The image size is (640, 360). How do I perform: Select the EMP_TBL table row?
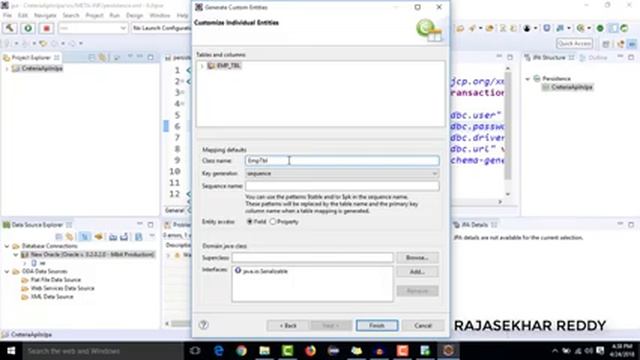(x=224, y=66)
